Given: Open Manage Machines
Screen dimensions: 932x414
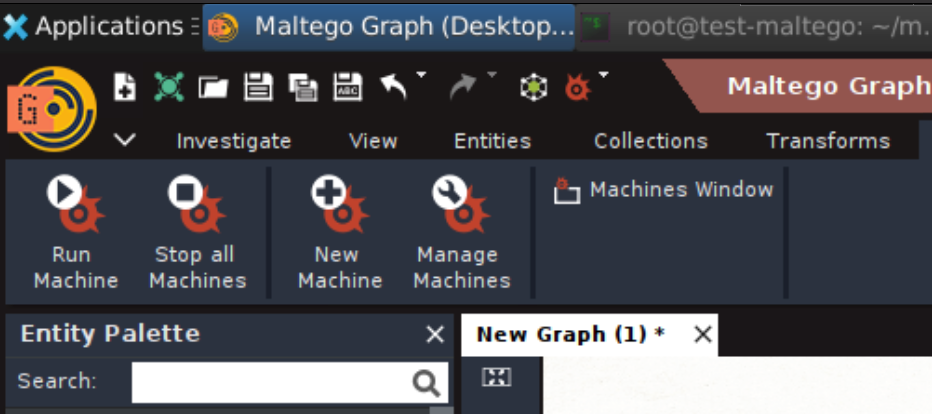Looking at the screenshot, I should [462, 233].
